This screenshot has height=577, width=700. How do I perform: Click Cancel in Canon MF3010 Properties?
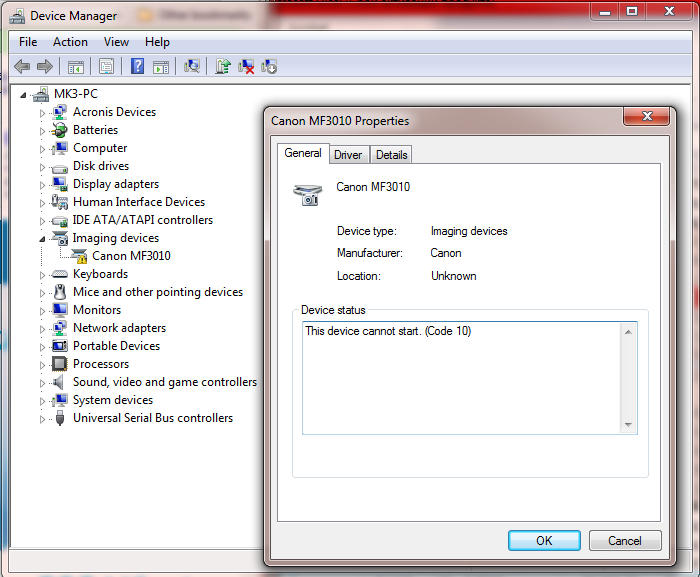pos(625,540)
